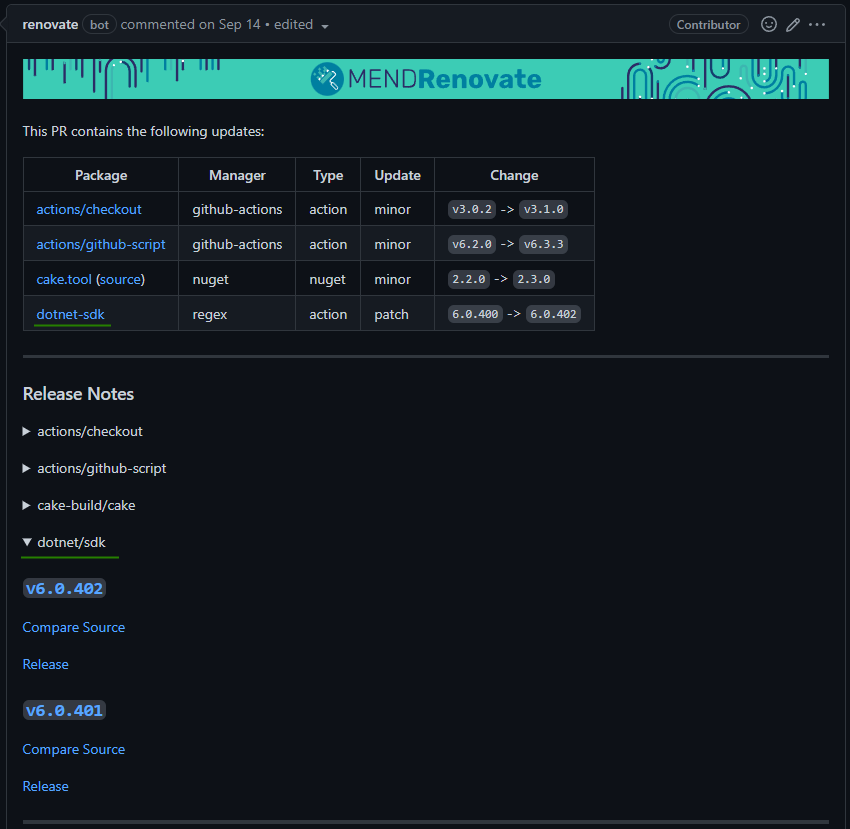Click the 2.2.0 version code tag
Image resolution: width=850 pixels, height=829 pixels.
click(x=469, y=279)
